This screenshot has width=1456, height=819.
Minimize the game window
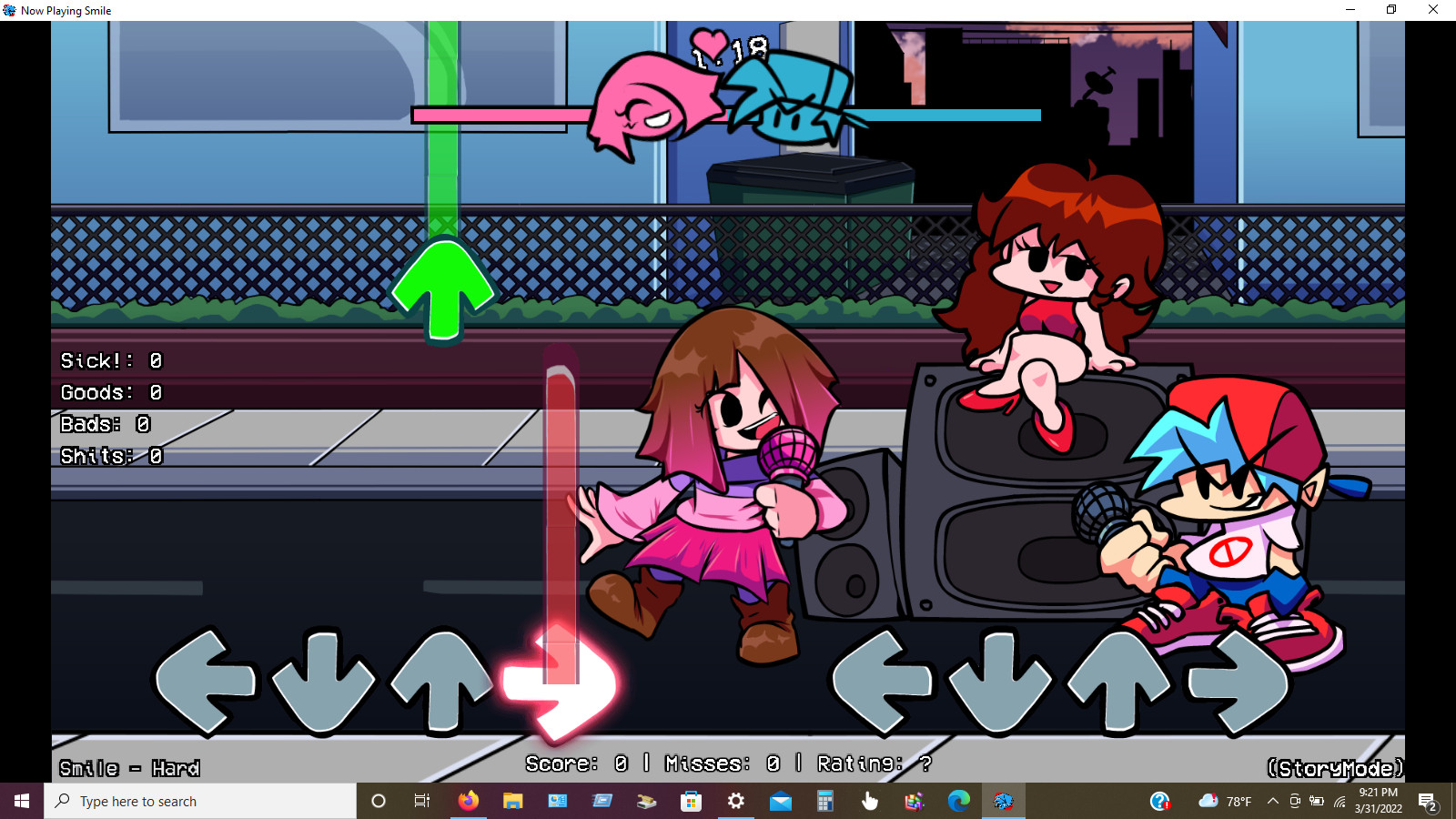click(x=1350, y=10)
